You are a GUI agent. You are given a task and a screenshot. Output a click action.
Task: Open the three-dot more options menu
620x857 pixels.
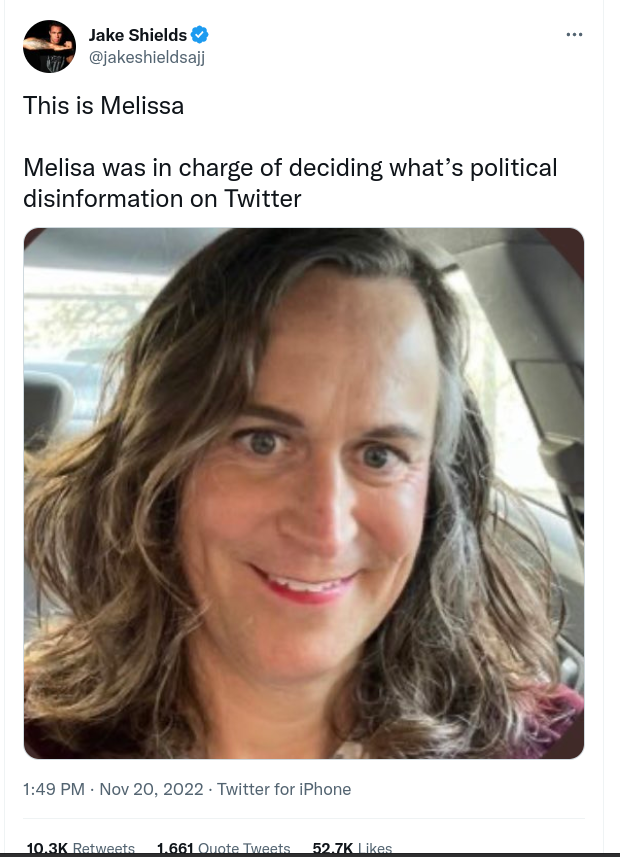click(574, 35)
